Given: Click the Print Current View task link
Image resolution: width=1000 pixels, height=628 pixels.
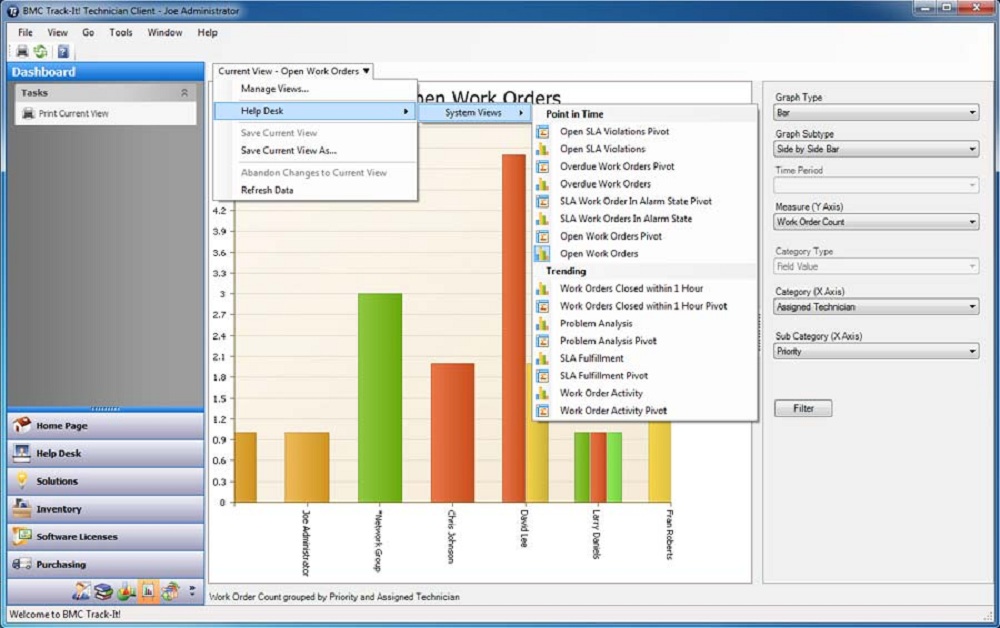Looking at the screenshot, I should [73, 113].
